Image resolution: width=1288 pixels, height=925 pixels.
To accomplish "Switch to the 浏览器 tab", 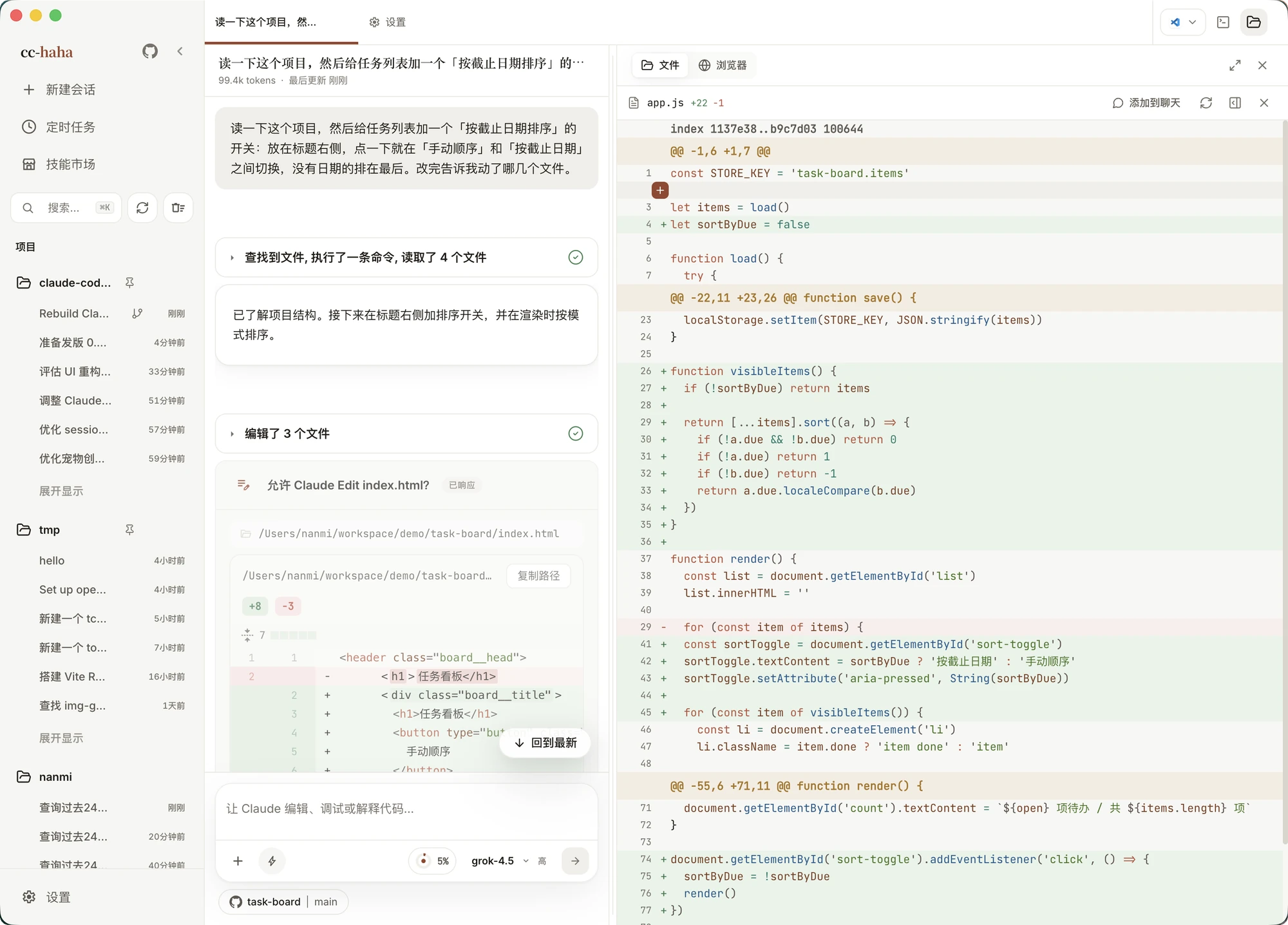I will 723,65.
